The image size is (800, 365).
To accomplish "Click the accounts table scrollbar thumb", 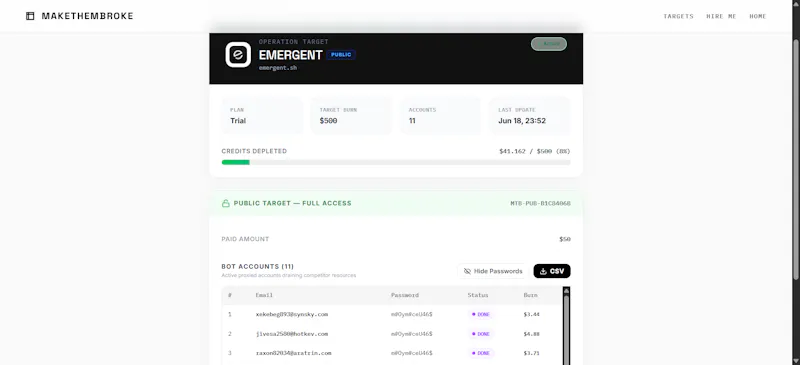I will pos(566,329).
